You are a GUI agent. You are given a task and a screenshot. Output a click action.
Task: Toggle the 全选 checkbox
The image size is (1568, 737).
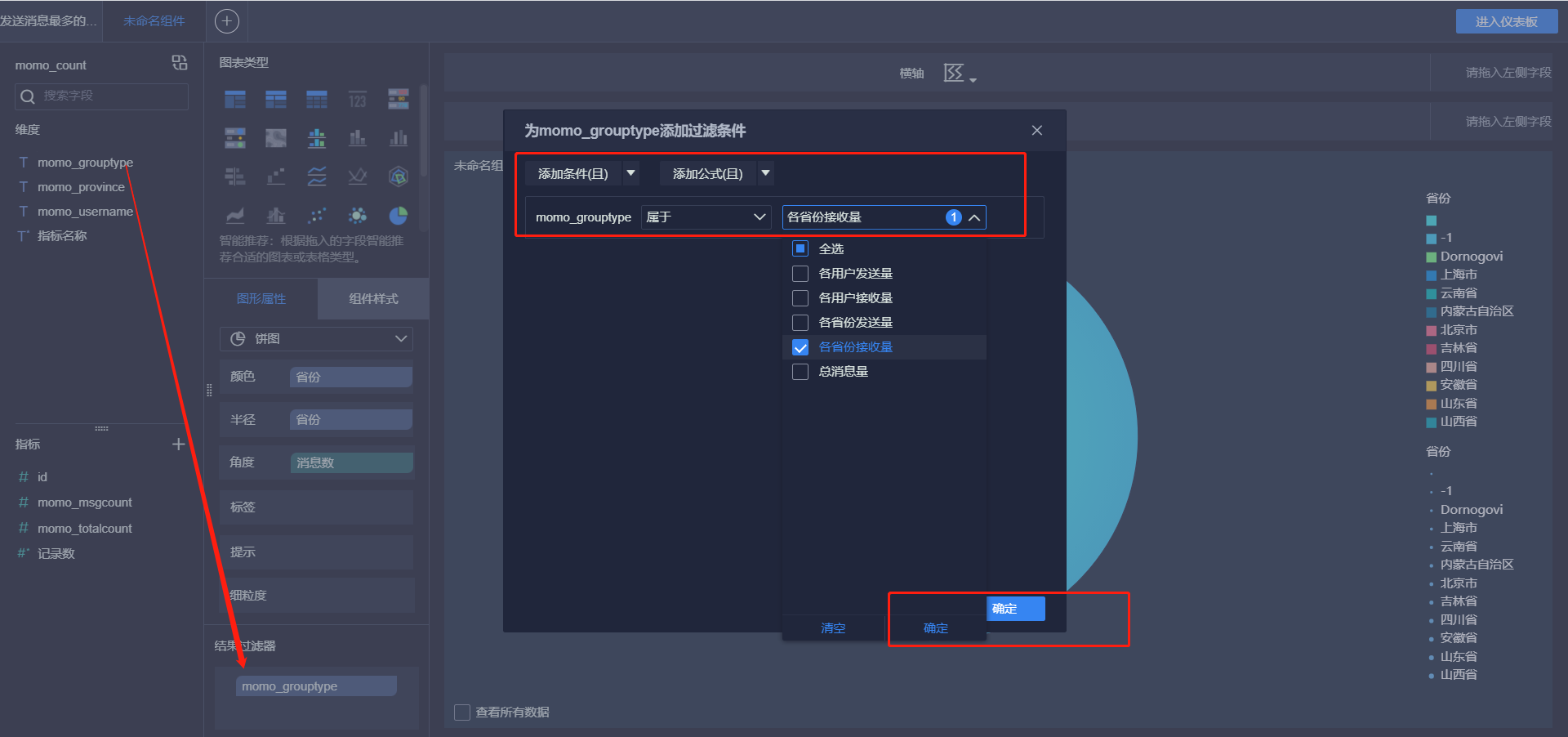pyautogui.click(x=800, y=248)
